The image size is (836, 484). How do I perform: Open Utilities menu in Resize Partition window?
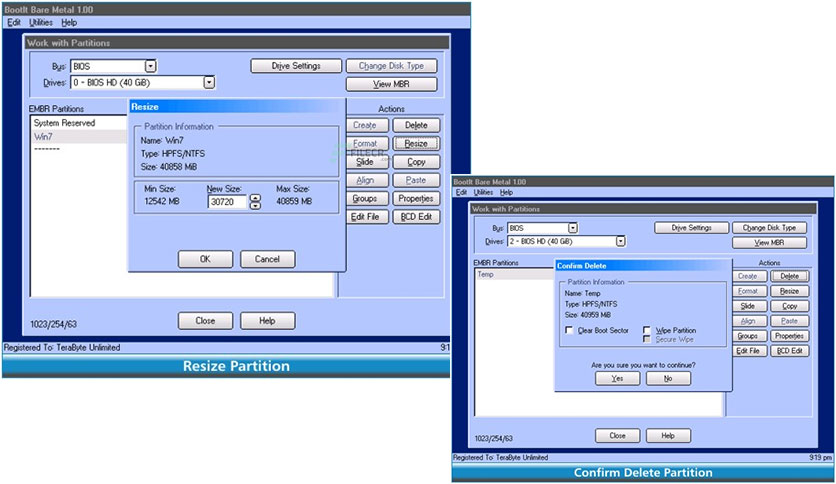pos(41,22)
